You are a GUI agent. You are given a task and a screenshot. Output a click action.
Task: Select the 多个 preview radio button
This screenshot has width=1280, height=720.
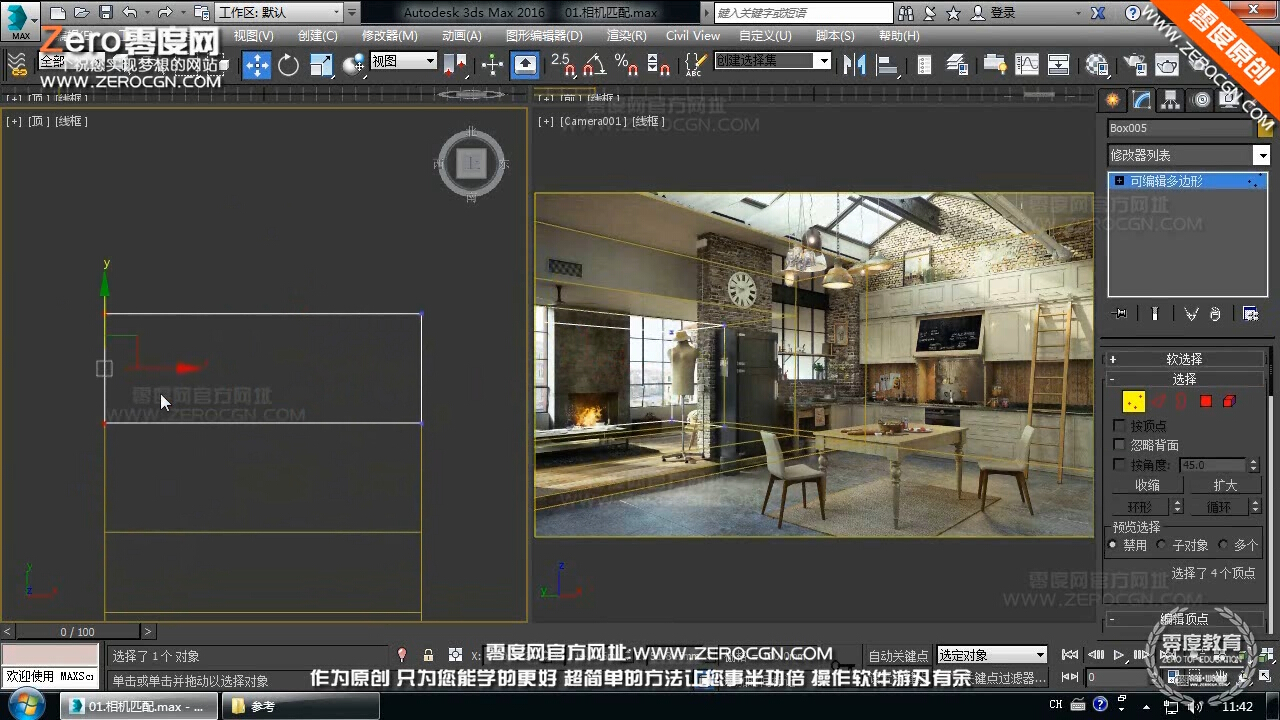click(x=1222, y=545)
